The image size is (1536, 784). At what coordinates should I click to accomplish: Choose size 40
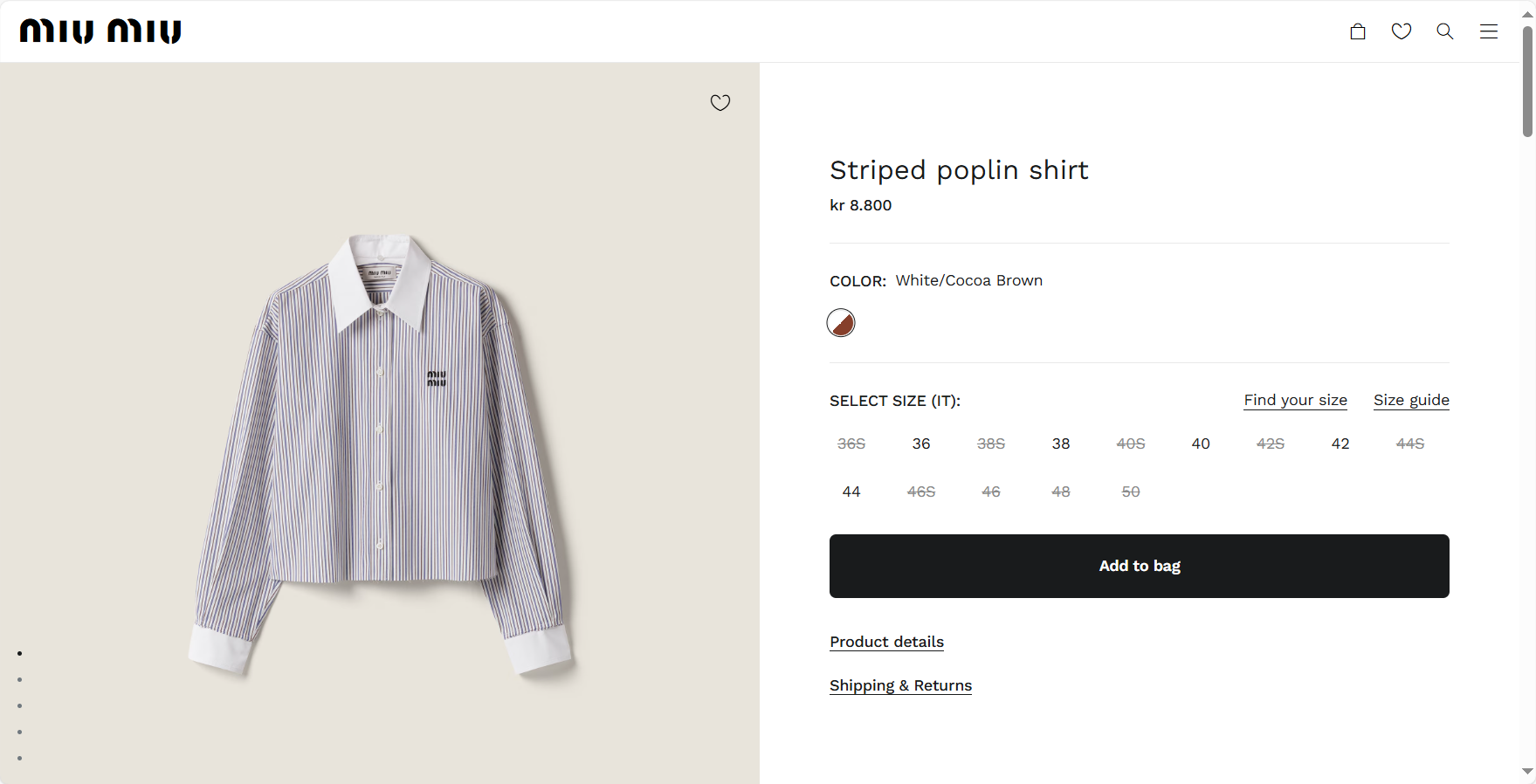1201,444
